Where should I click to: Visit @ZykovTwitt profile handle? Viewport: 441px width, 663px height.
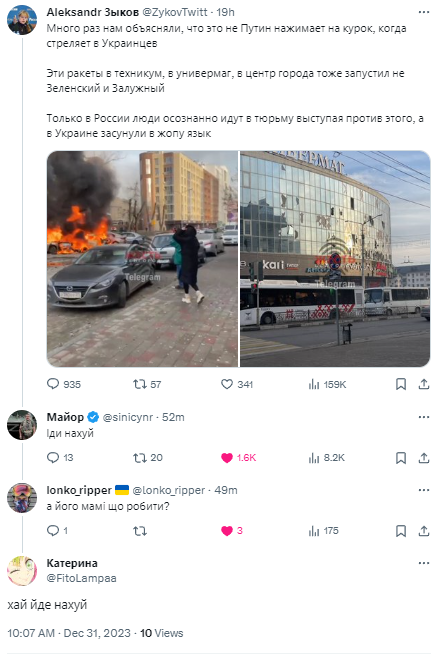pos(175,12)
